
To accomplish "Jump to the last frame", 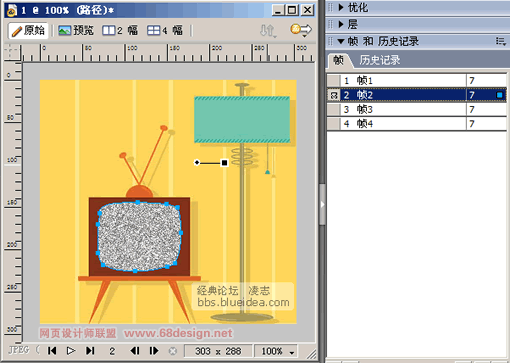I will click(90, 351).
